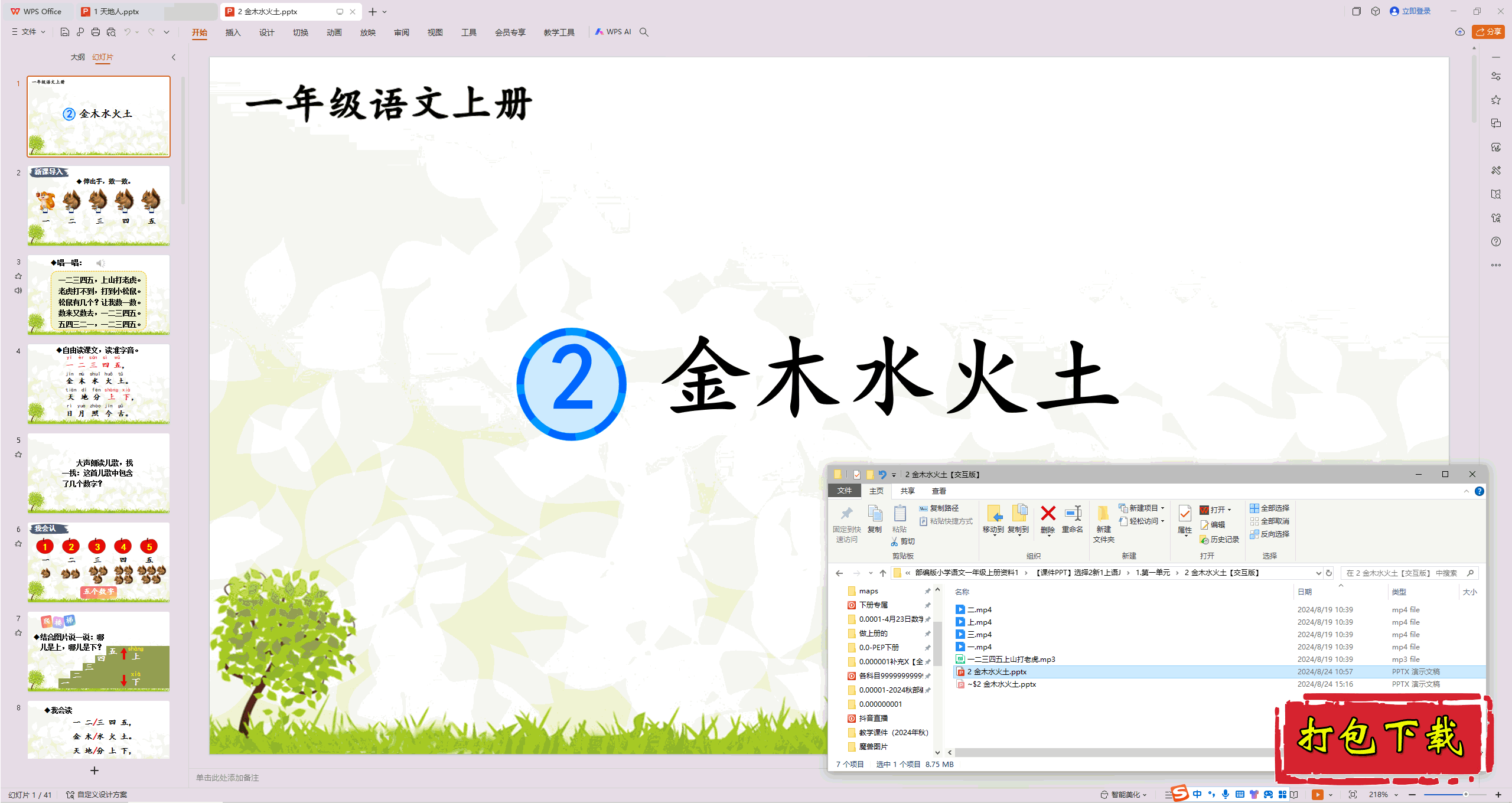Collapse the slide thumbnail panel chevron

point(174,57)
